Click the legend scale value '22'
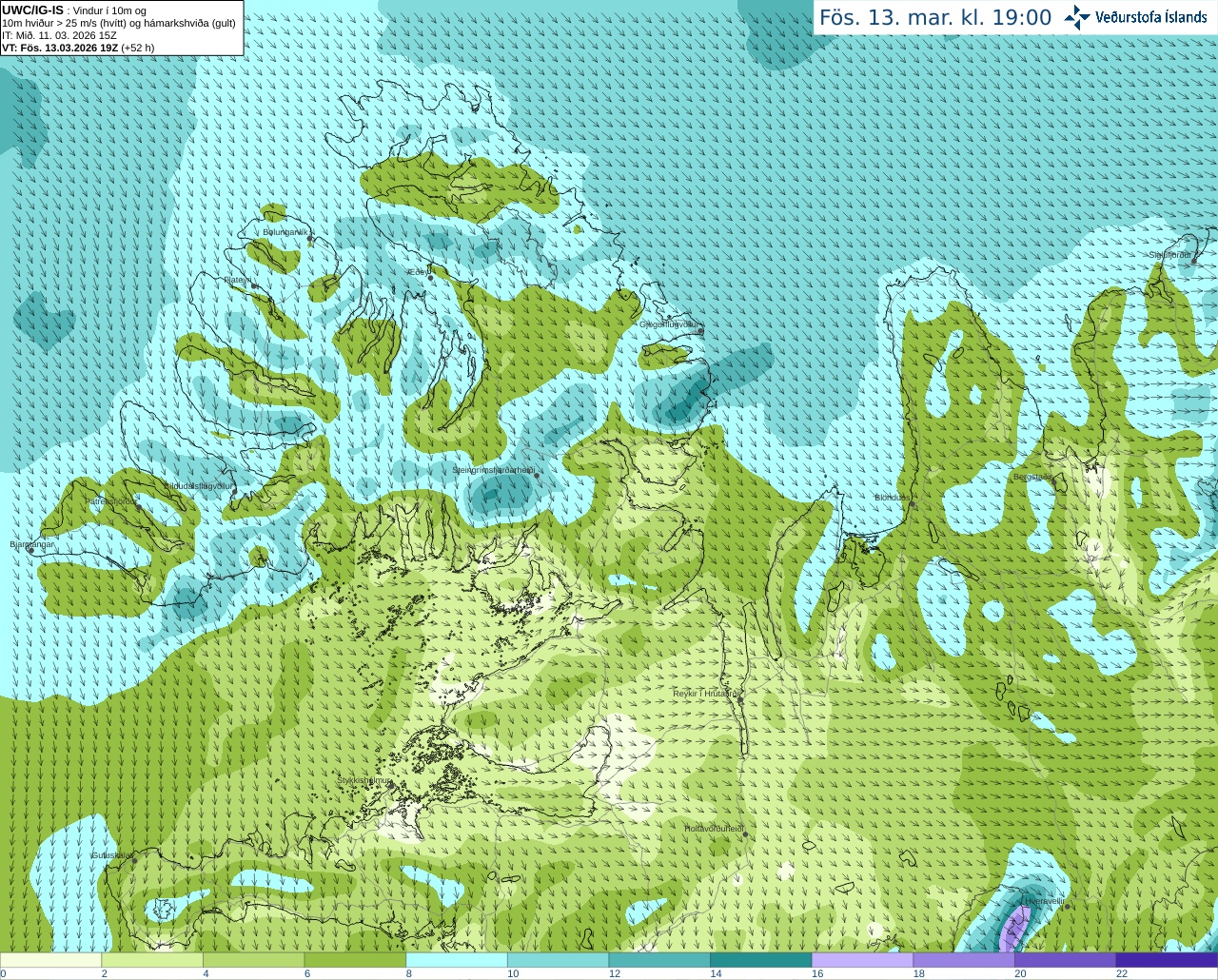The width and height of the screenshot is (1218, 980). tap(1121, 973)
